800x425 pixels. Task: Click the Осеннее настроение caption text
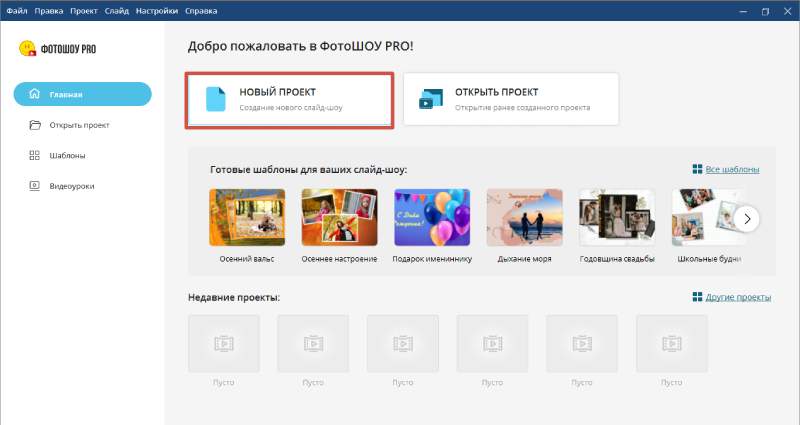(339, 259)
